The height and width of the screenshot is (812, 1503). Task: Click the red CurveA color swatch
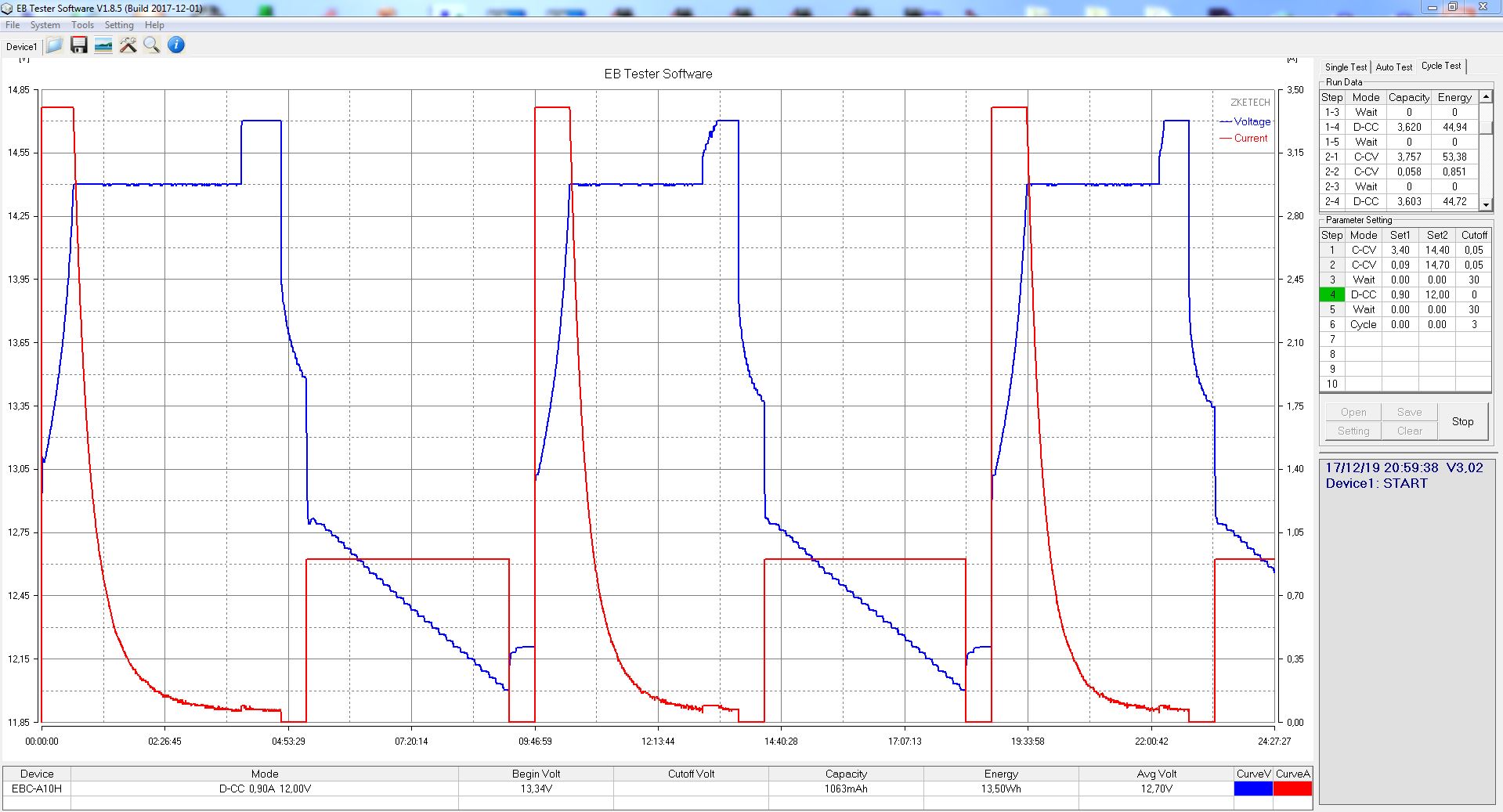1292,789
